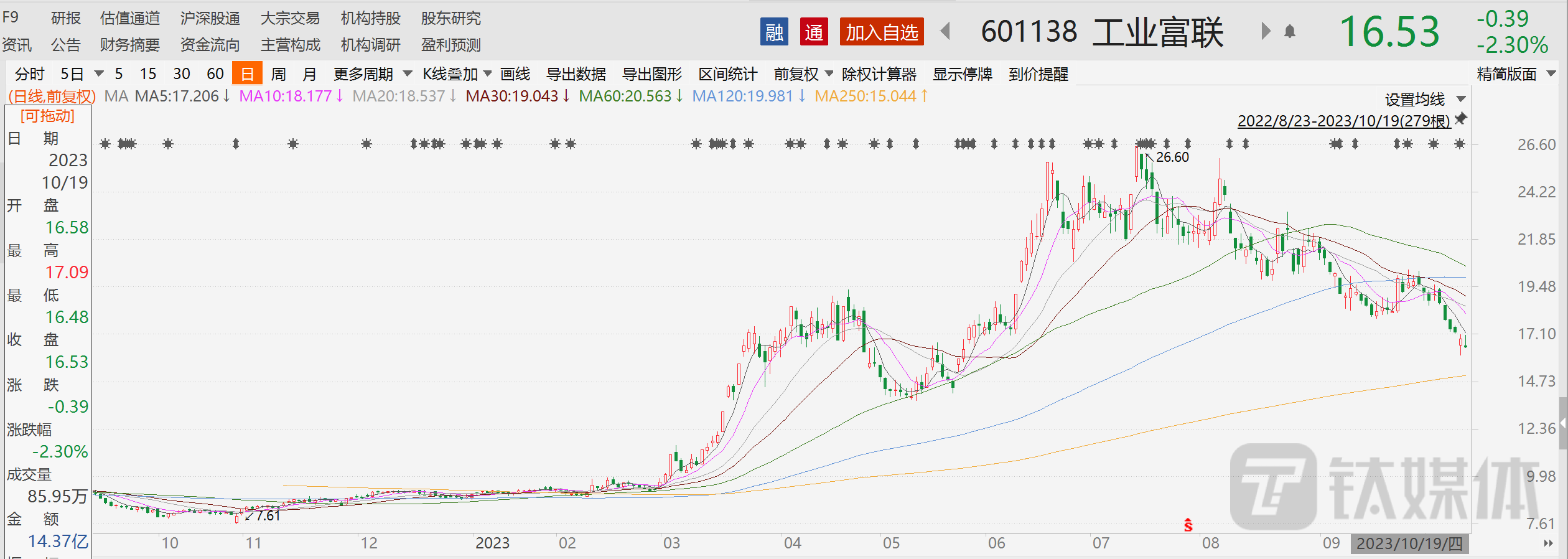Click the double-arrow icon at chart bottom right
1568x559 pixels.
tap(1548, 543)
